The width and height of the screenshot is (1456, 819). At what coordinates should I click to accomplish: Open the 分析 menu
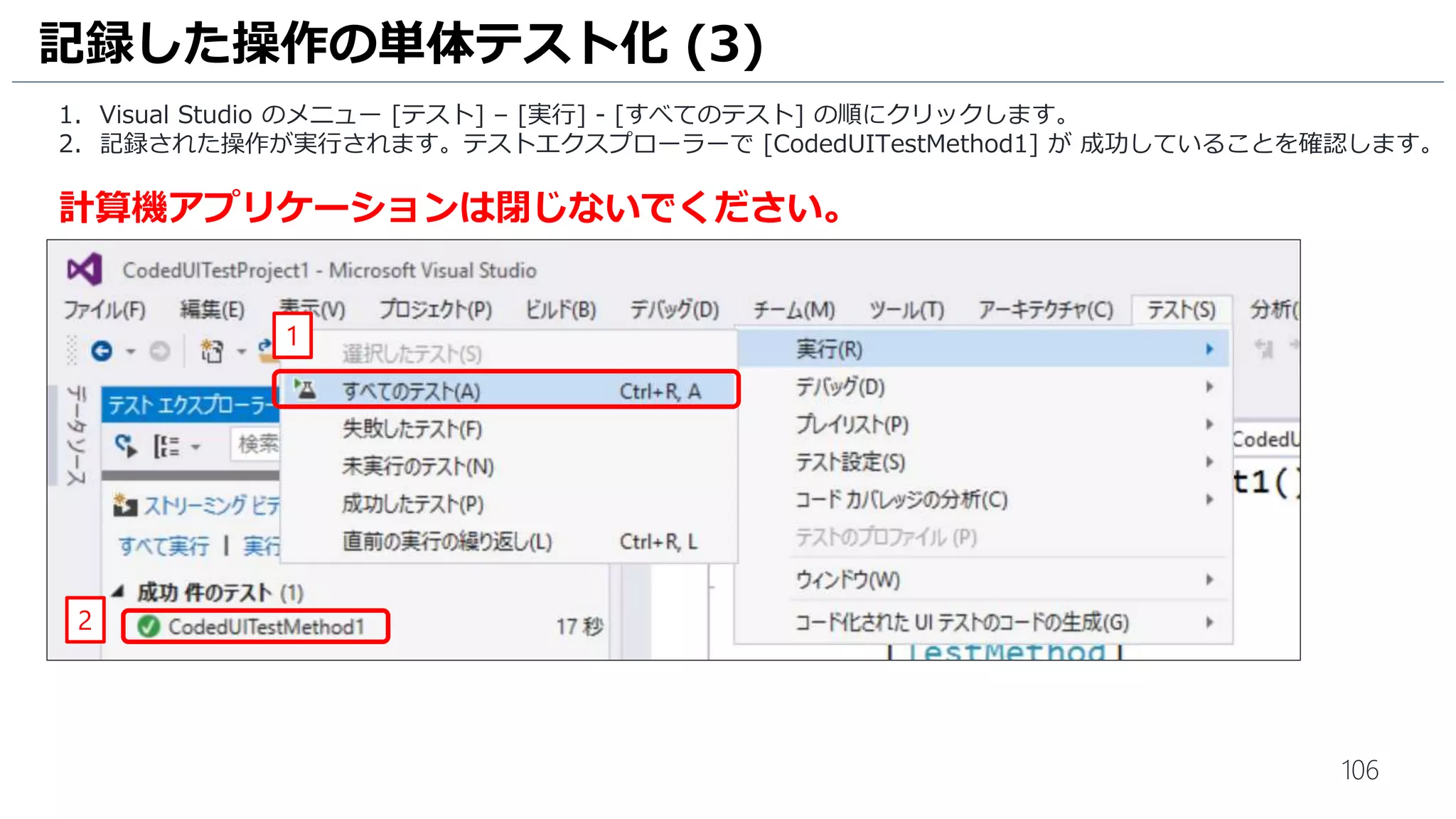[1274, 310]
